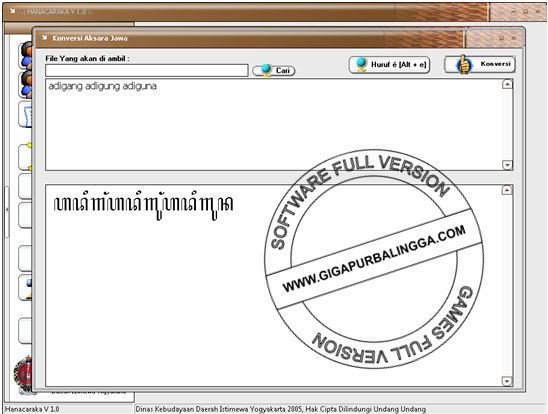Click topmost people icon in main window sidebar
The width and height of the screenshot is (548, 414).
[26, 55]
